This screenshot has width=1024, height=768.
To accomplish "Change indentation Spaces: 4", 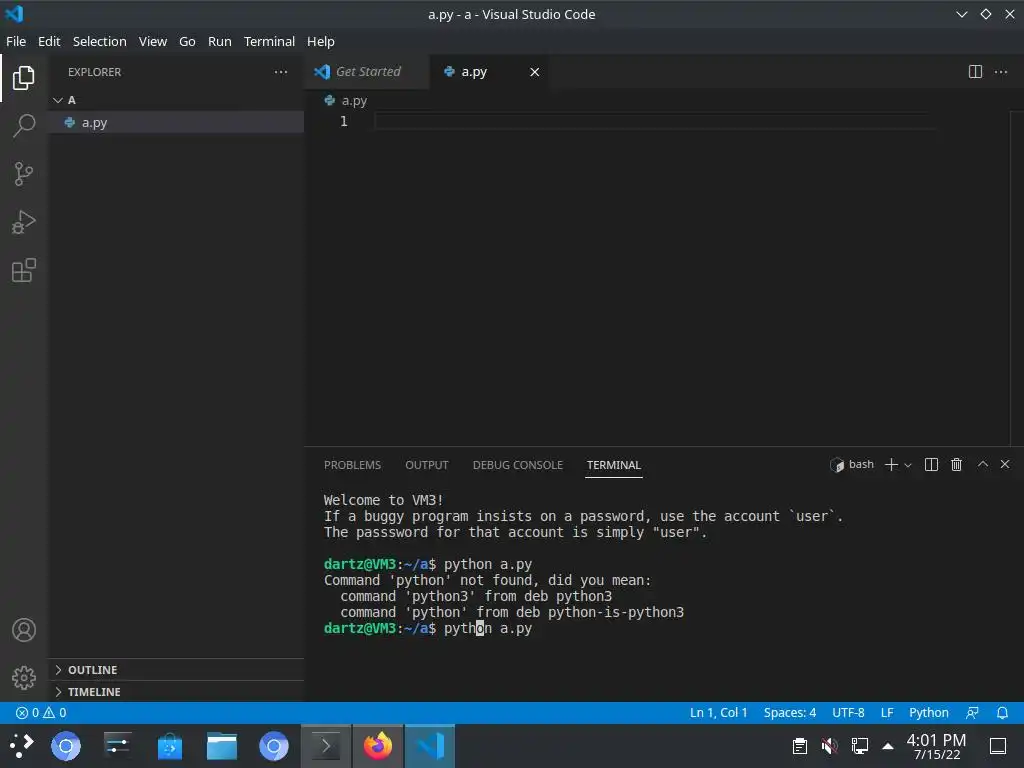I will click(790, 712).
